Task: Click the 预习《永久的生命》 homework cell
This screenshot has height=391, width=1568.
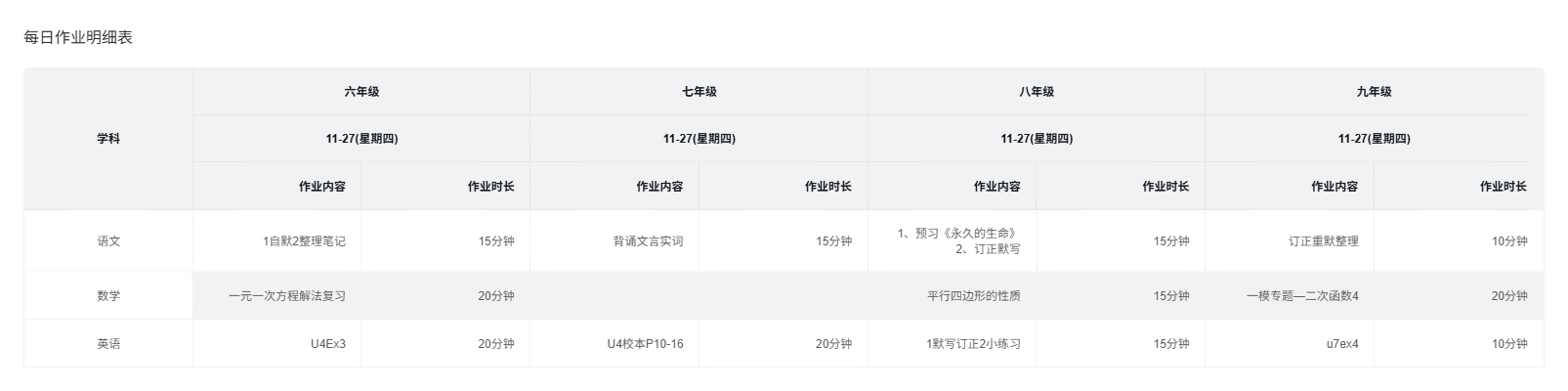Action: [x=957, y=234]
